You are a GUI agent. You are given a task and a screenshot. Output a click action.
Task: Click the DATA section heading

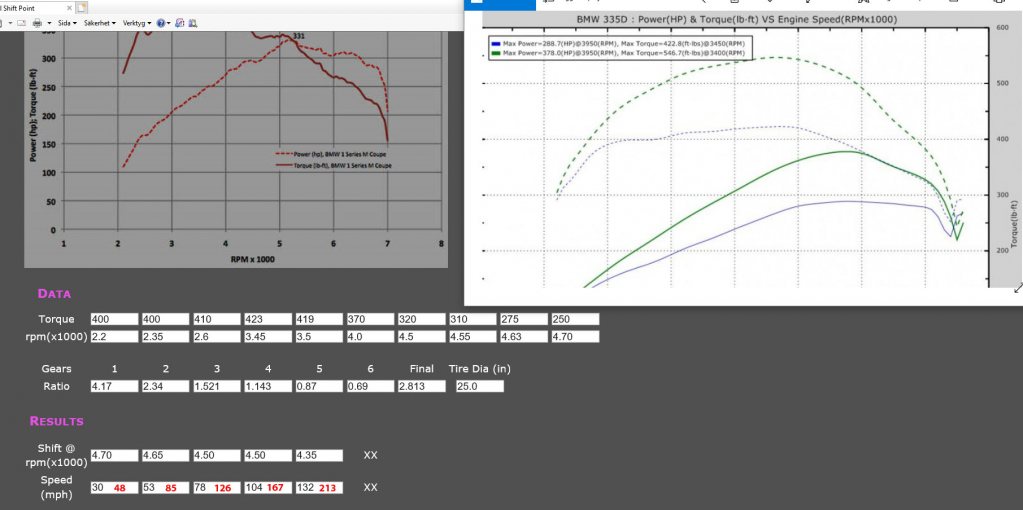pos(54,293)
